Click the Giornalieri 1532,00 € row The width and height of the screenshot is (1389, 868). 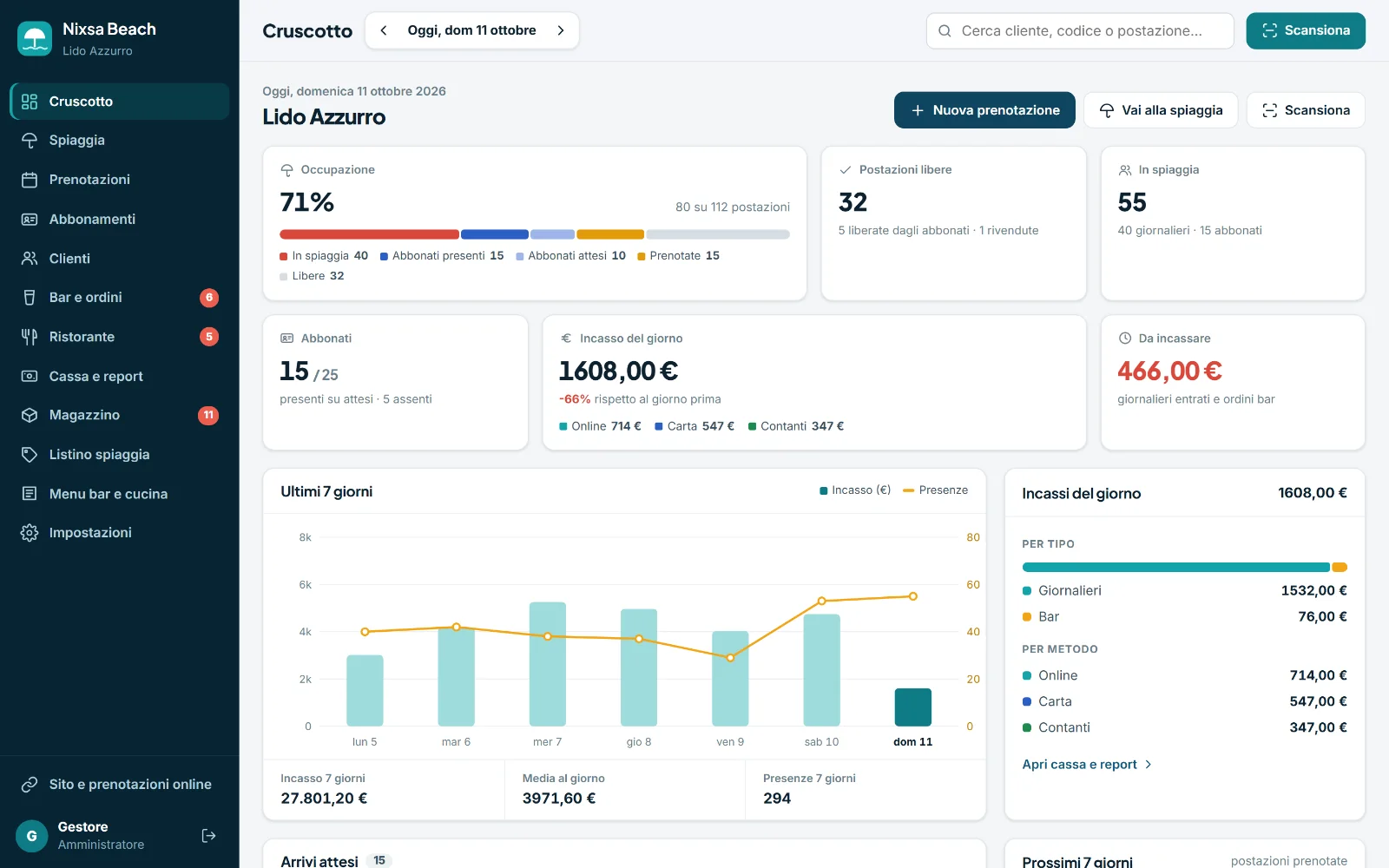pos(1185,591)
